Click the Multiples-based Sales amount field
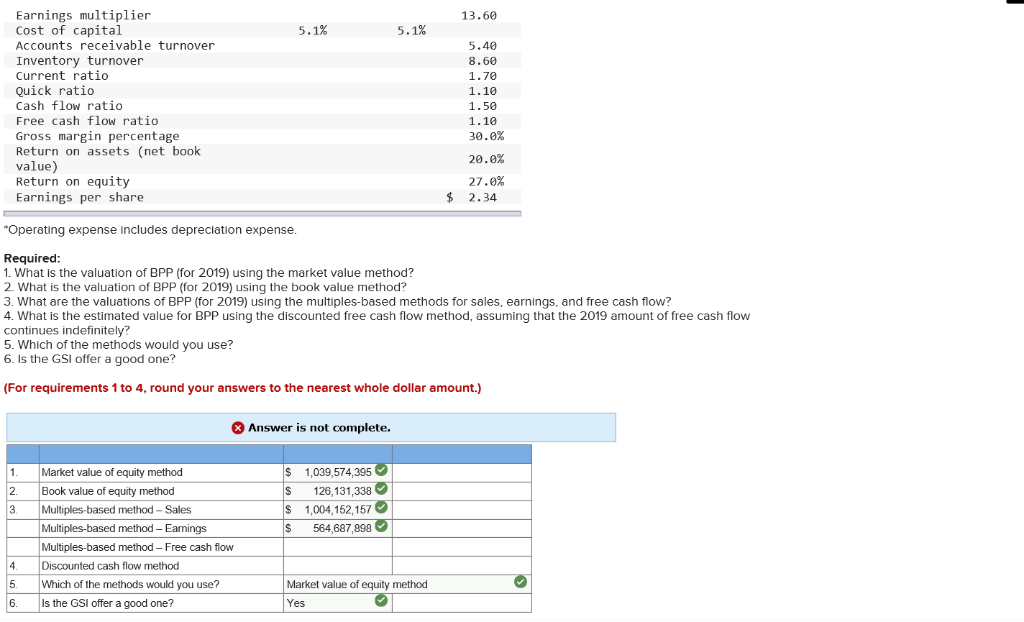The image size is (1024, 622). tap(338, 510)
